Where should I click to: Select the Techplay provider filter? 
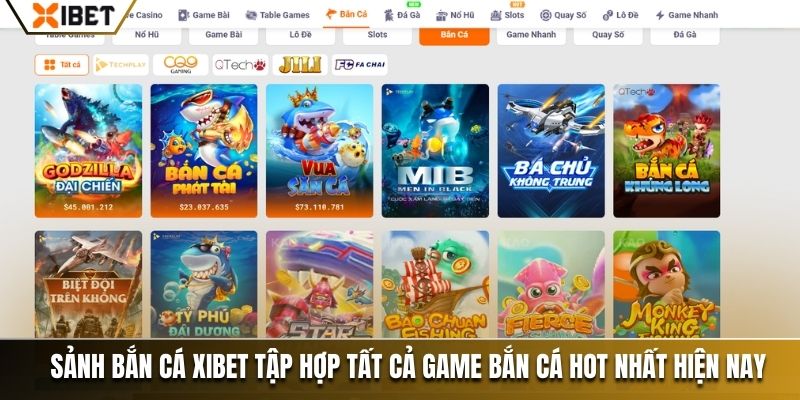(x=121, y=65)
